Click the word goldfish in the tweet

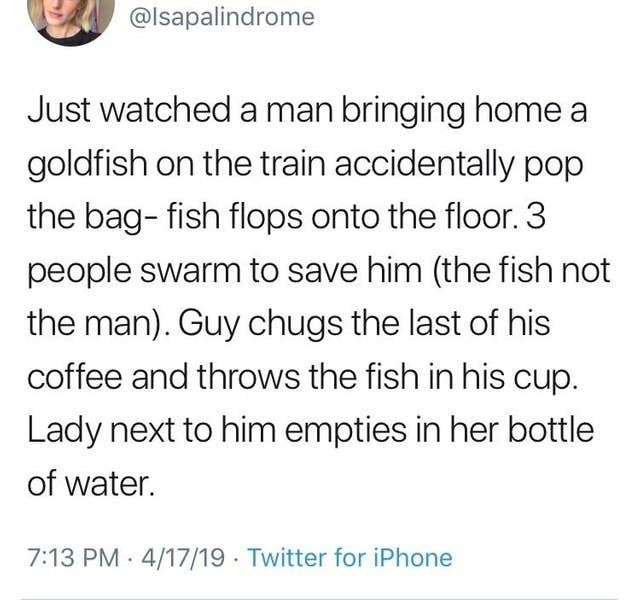[x=88, y=165]
